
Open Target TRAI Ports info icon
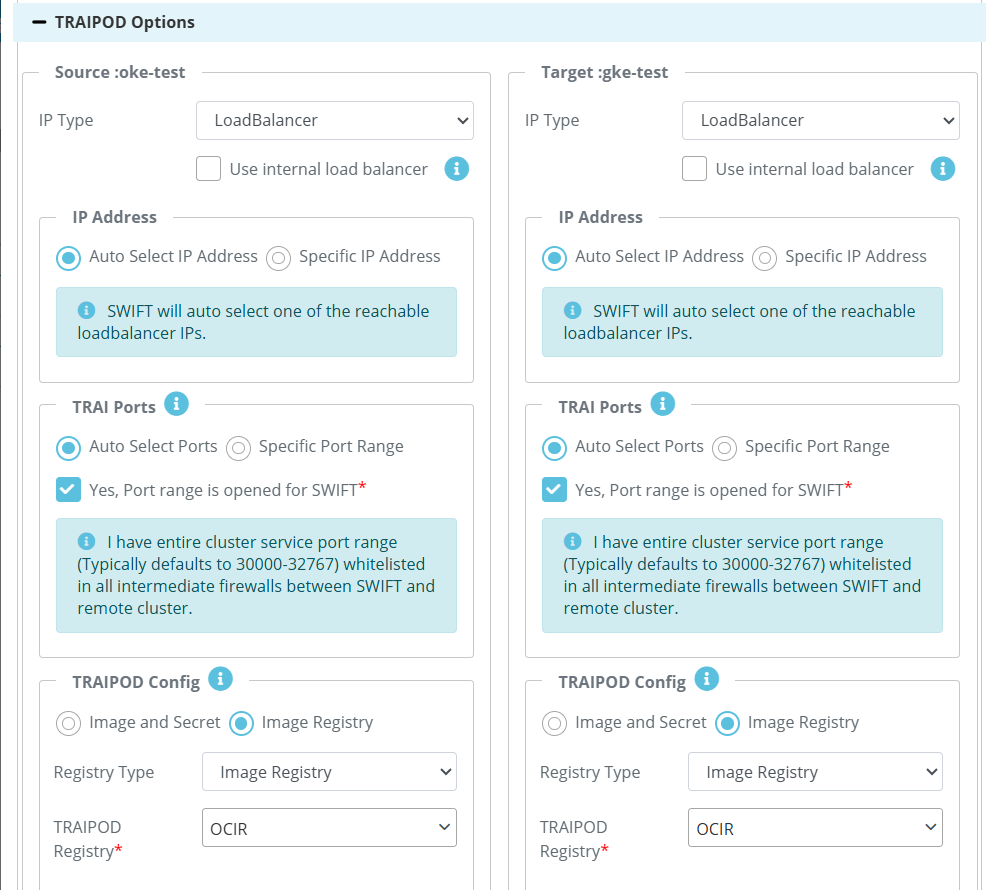[663, 404]
